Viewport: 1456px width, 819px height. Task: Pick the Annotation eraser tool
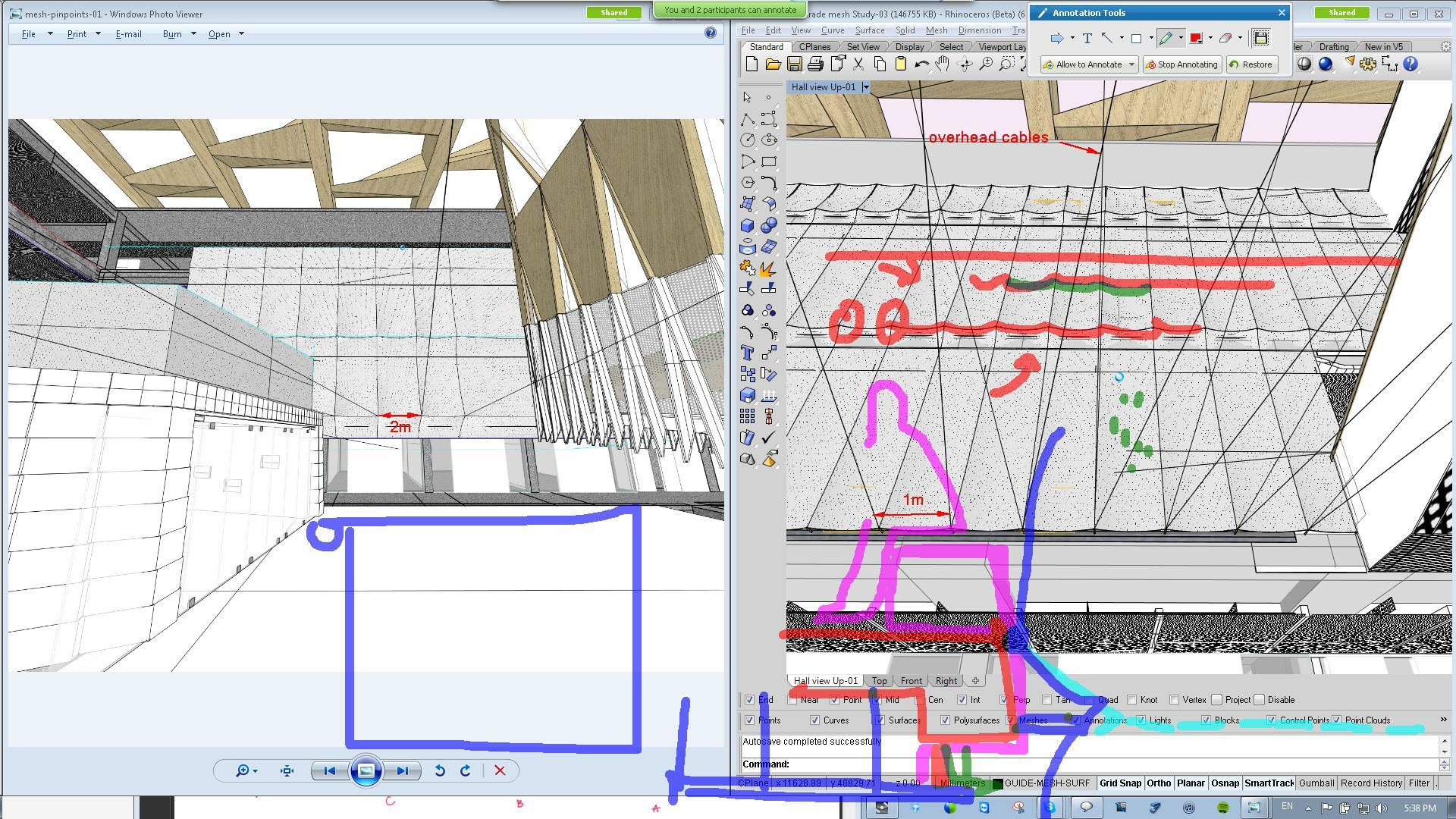coord(1225,38)
